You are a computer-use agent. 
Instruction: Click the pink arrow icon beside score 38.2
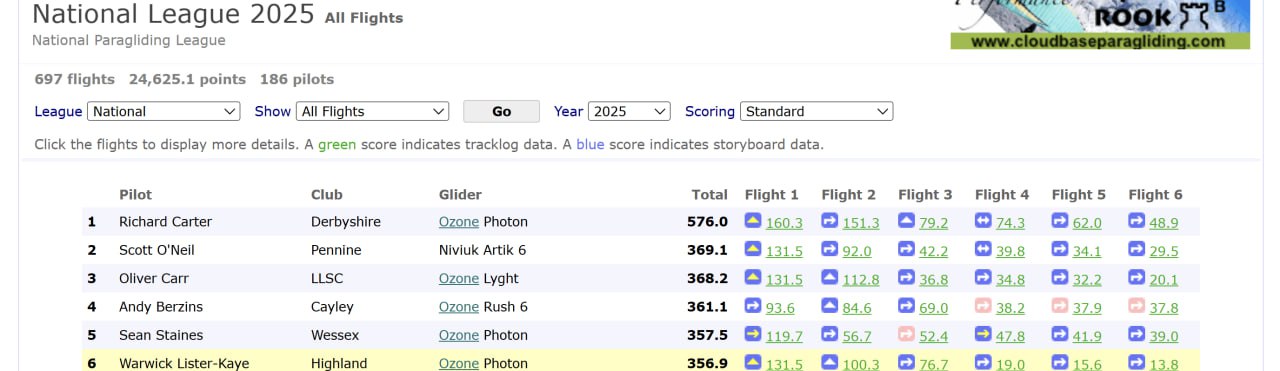(x=984, y=306)
